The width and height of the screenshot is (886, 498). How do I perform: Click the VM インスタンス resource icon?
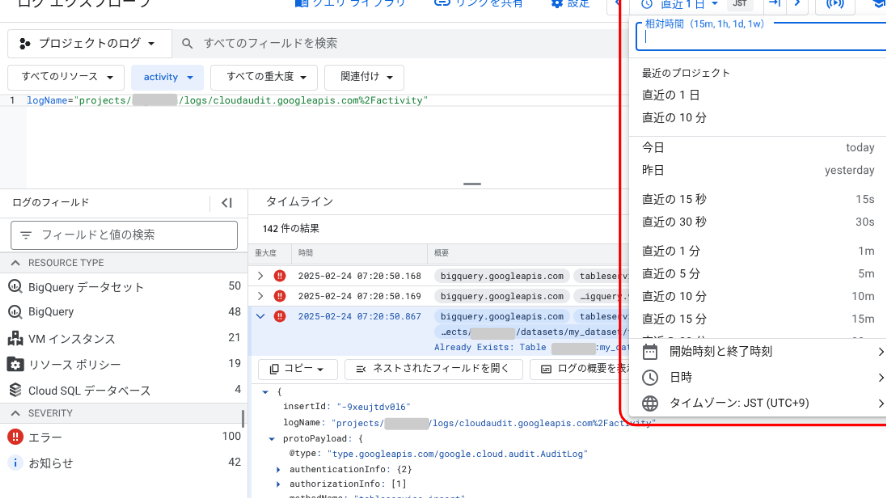point(15,338)
